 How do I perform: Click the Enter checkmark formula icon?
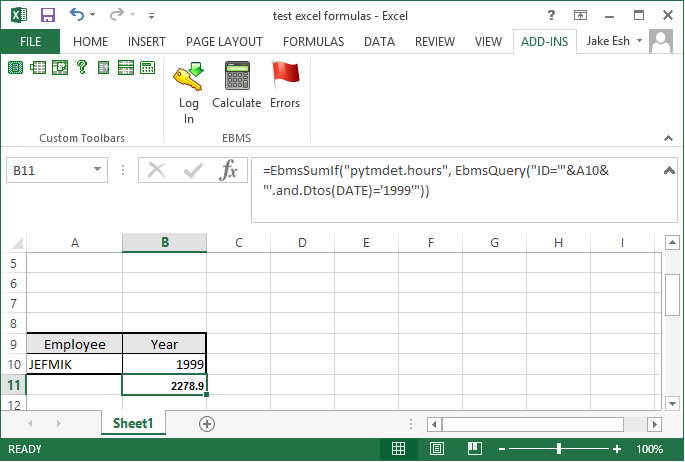tap(193, 170)
